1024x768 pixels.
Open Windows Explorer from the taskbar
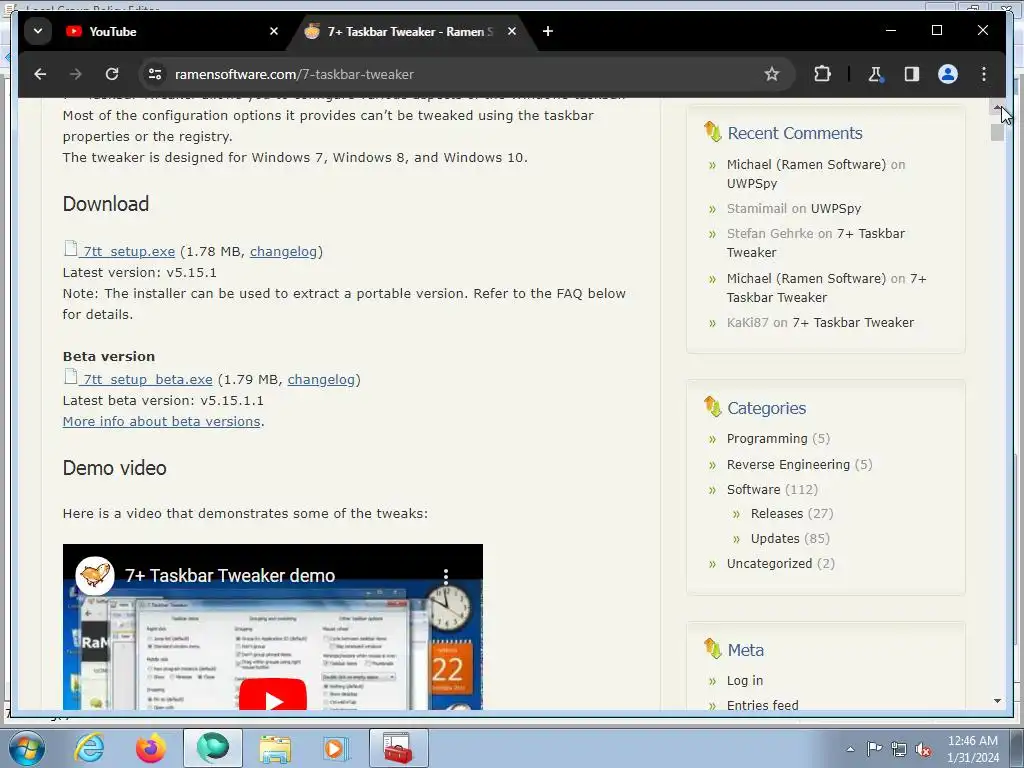point(275,748)
